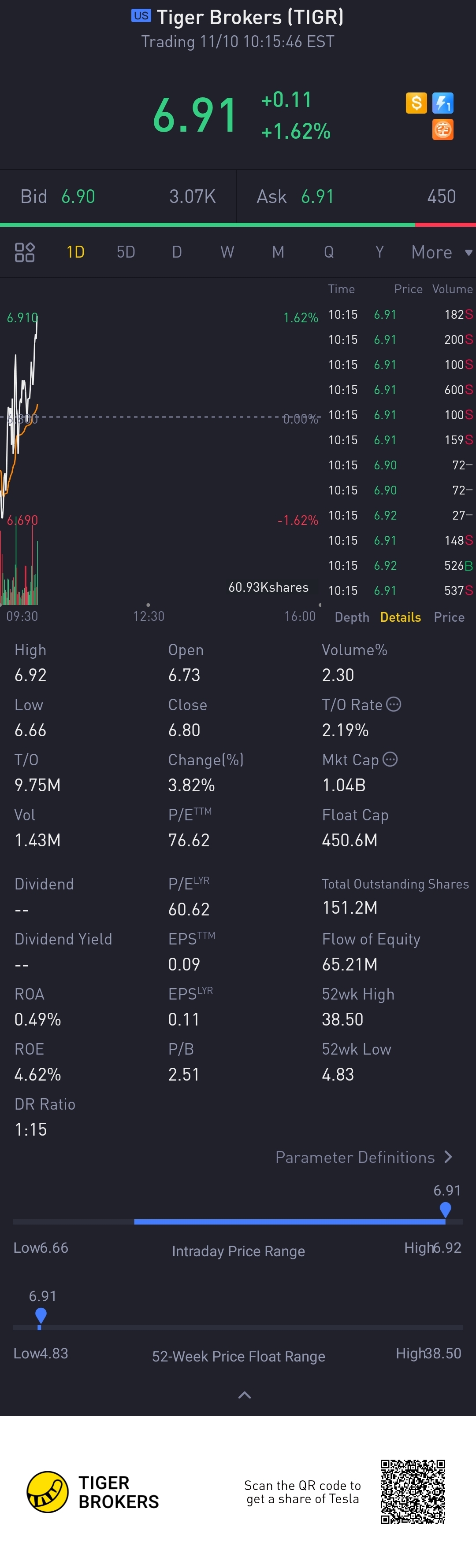Screen dimensions: 476x1568
Task: Tap the info icon next to Mkt Cap
Action: coord(390,759)
